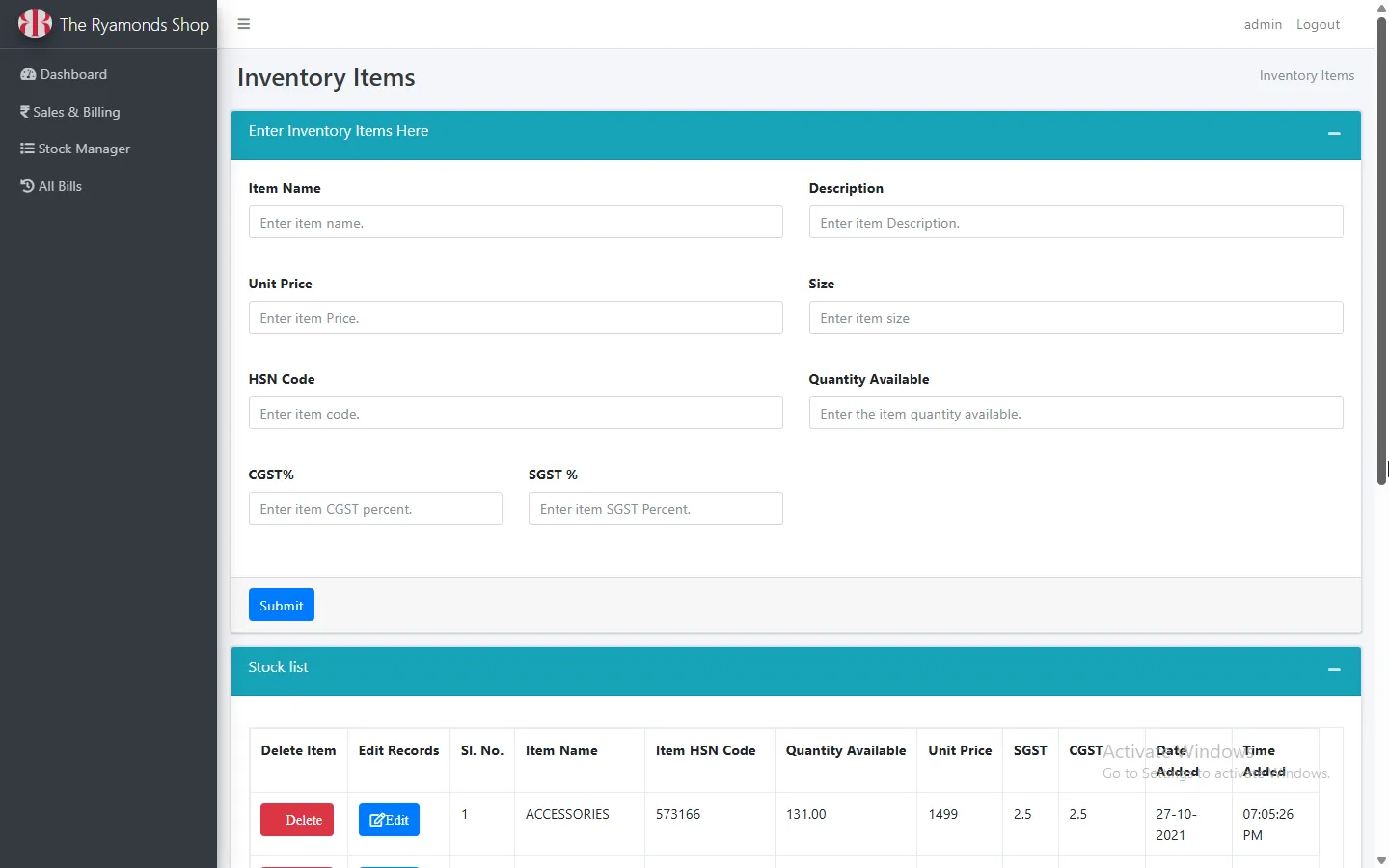The image size is (1389, 868).
Task: Open Sales & Billing in the sidebar
Action: [76, 112]
